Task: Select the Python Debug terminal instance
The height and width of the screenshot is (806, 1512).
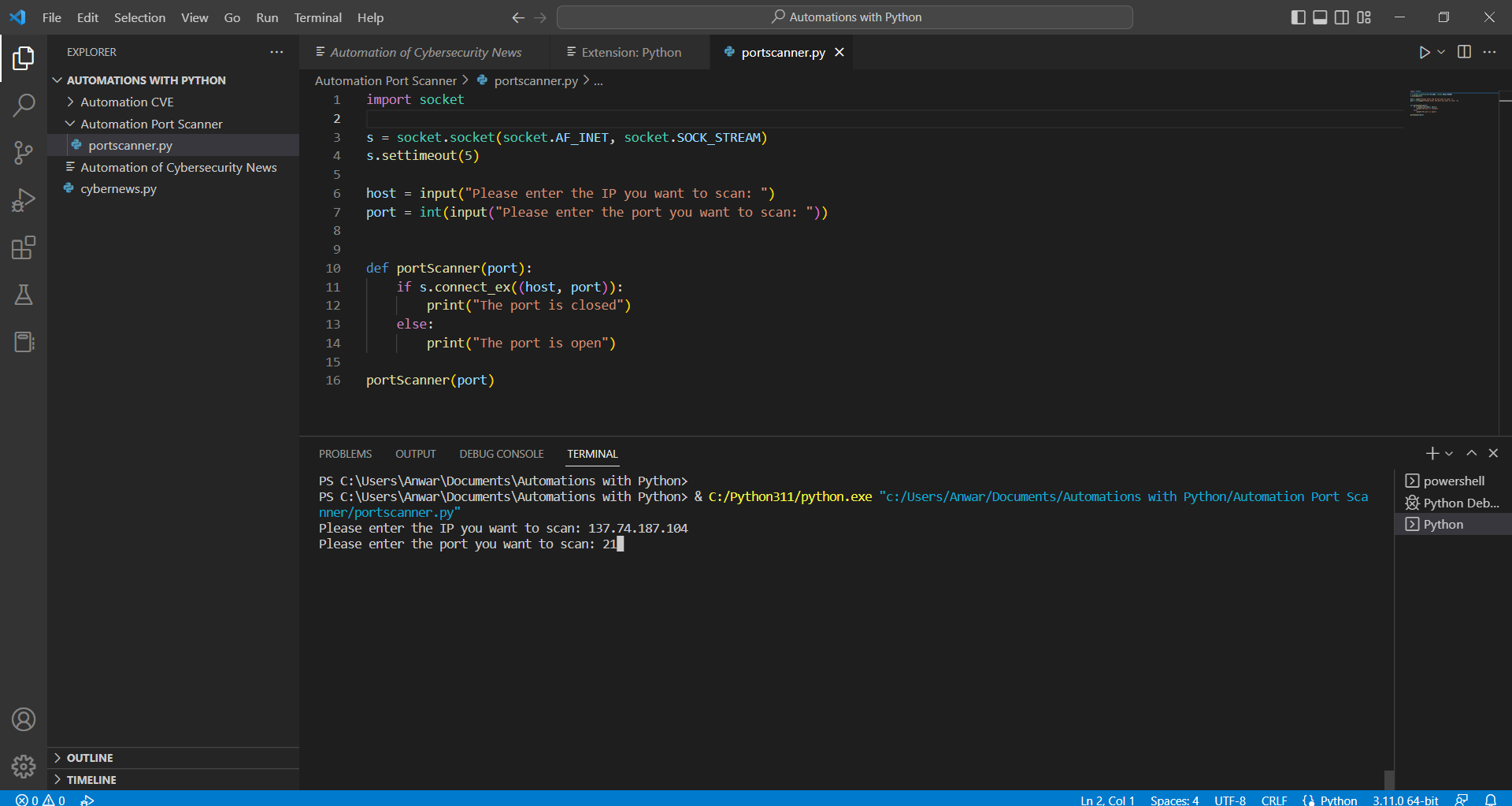Action: pyautogui.click(x=1453, y=503)
